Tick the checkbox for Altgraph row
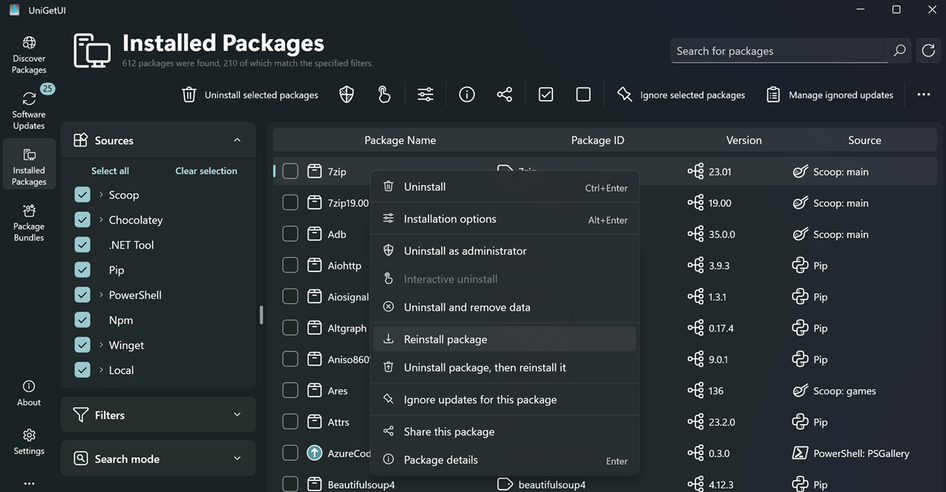 [290, 328]
